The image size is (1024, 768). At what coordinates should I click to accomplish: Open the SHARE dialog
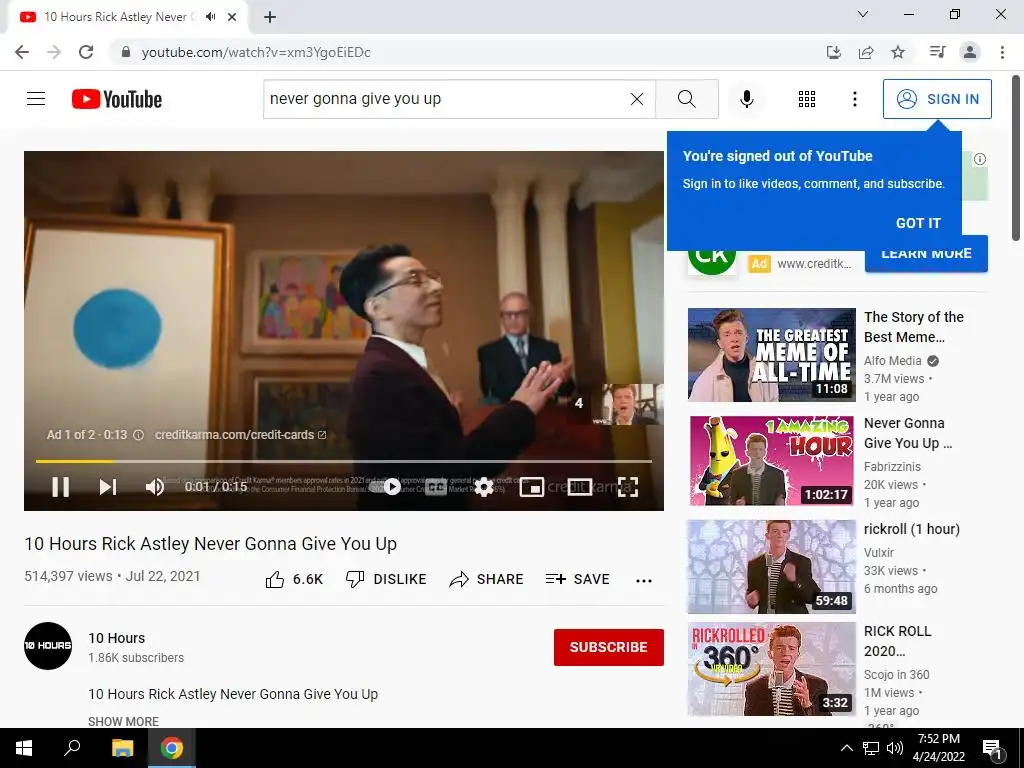click(487, 579)
